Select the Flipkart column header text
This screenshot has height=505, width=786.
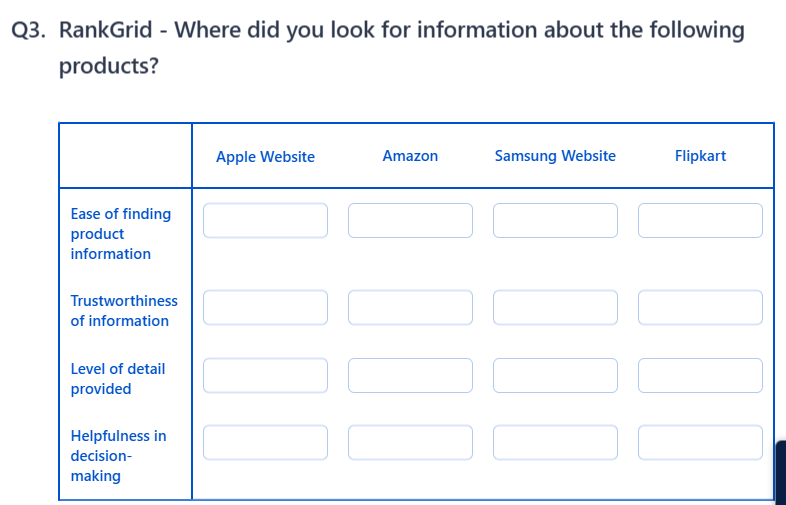(700, 156)
